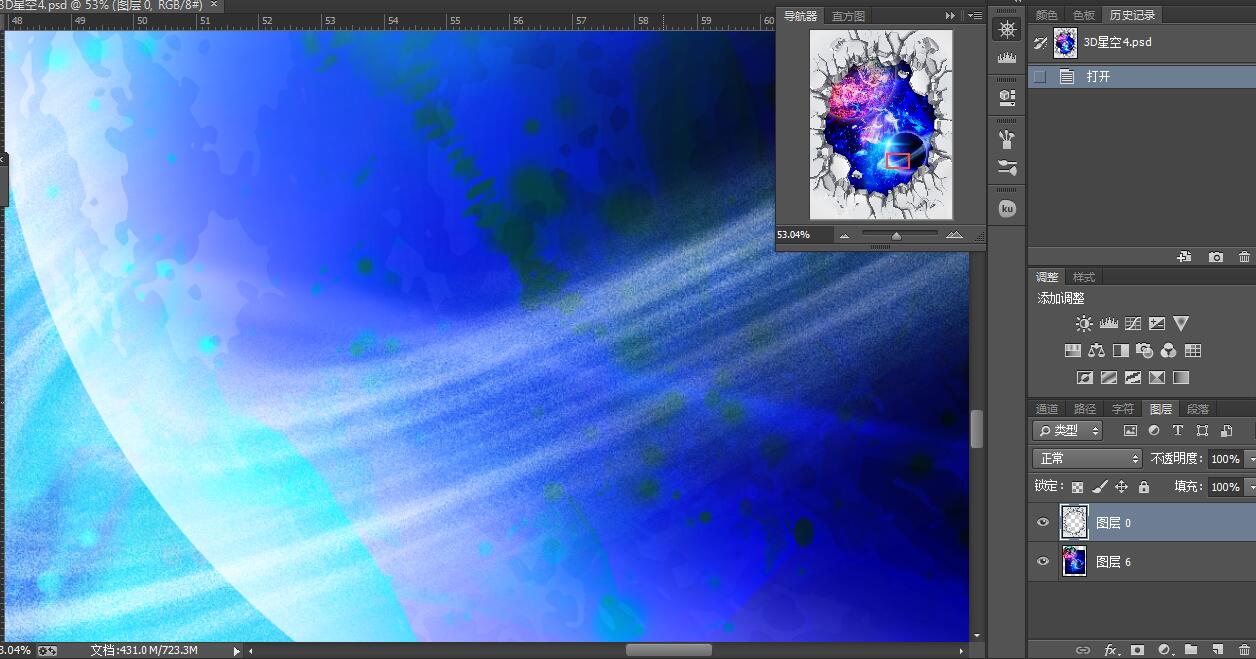Viewport: 1256px width, 659px height.
Task: Add a layer mask
Action: point(1137,650)
